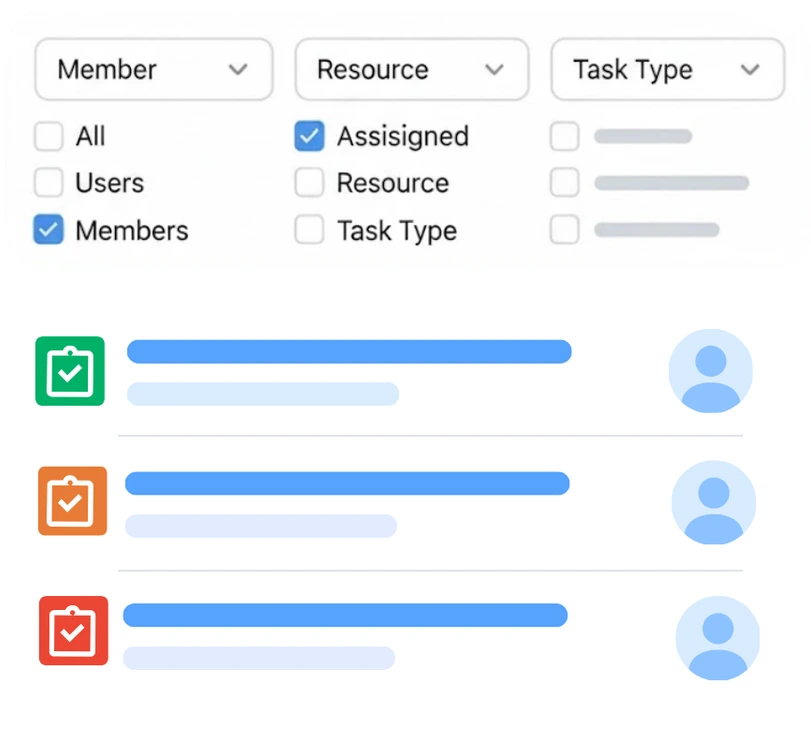Tick the Task Type checkbox option
This screenshot has height=744, width=811.
tap(309, 230)
